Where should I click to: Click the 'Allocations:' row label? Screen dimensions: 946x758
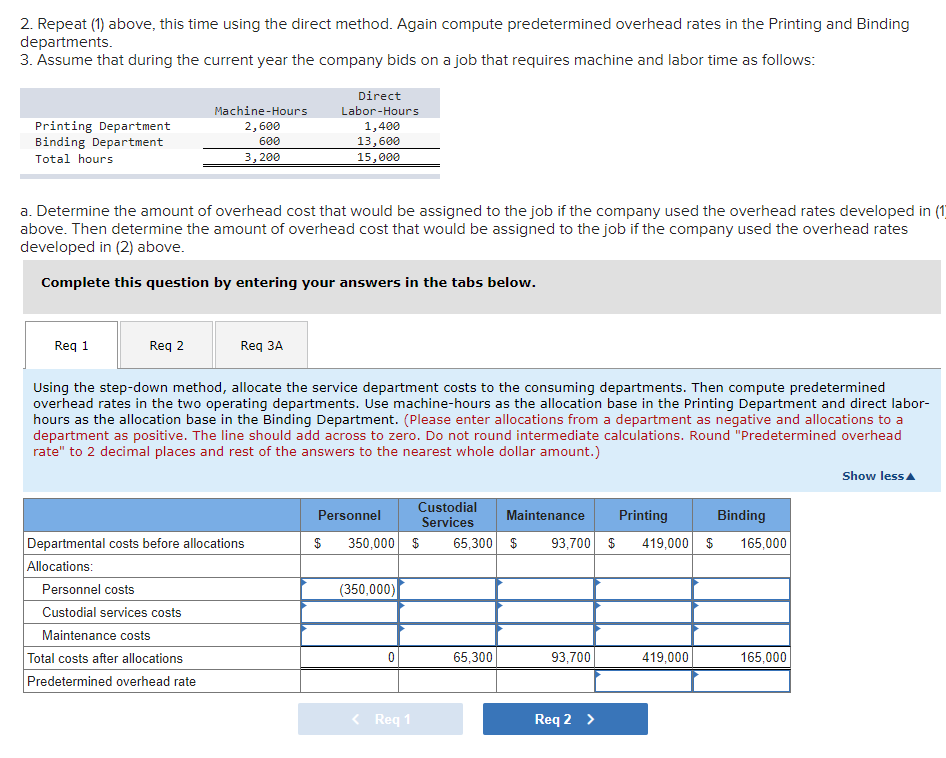coord(60,566)
